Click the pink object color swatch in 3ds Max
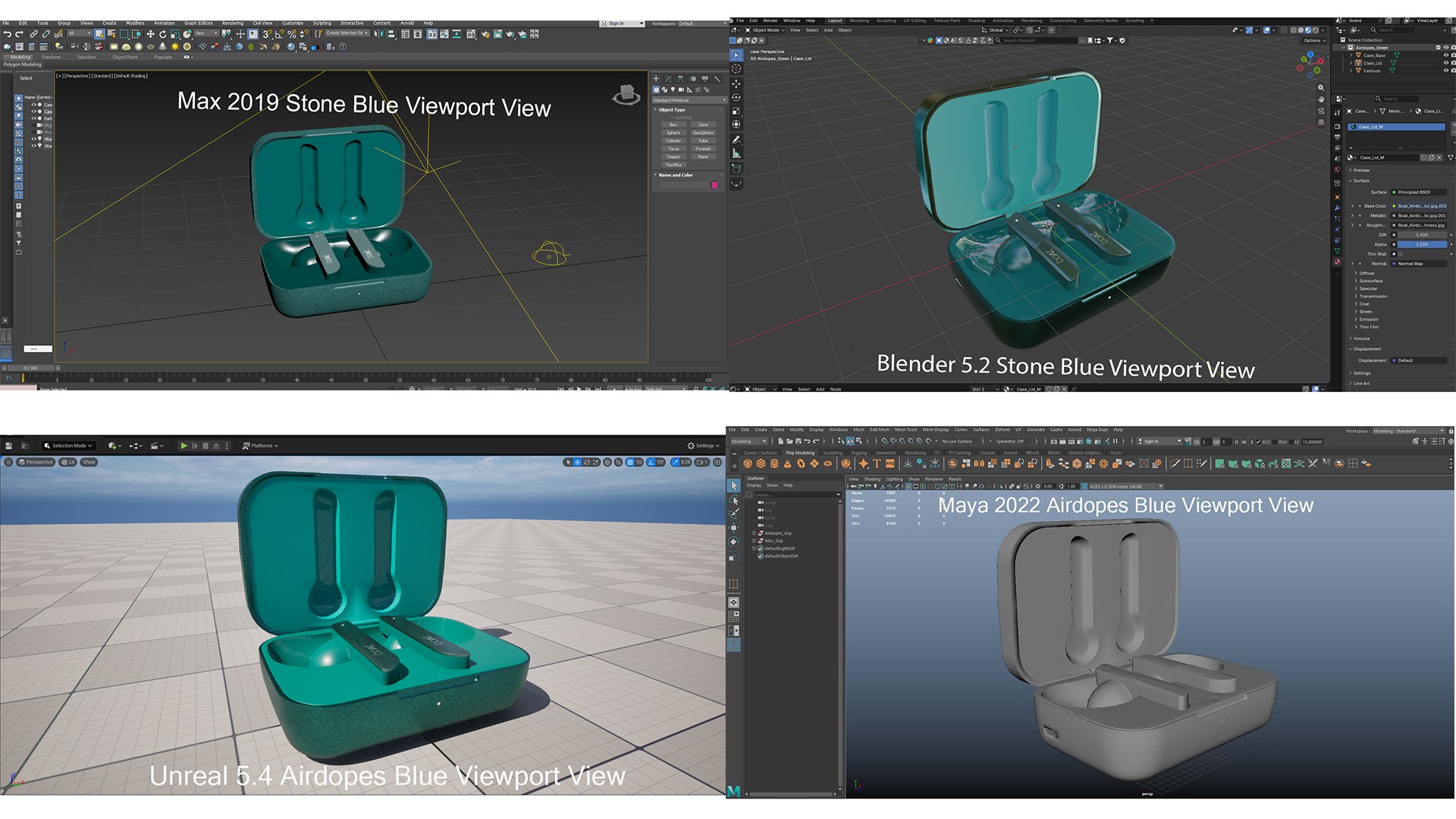1456x819 pixels. tap(714, 185)
